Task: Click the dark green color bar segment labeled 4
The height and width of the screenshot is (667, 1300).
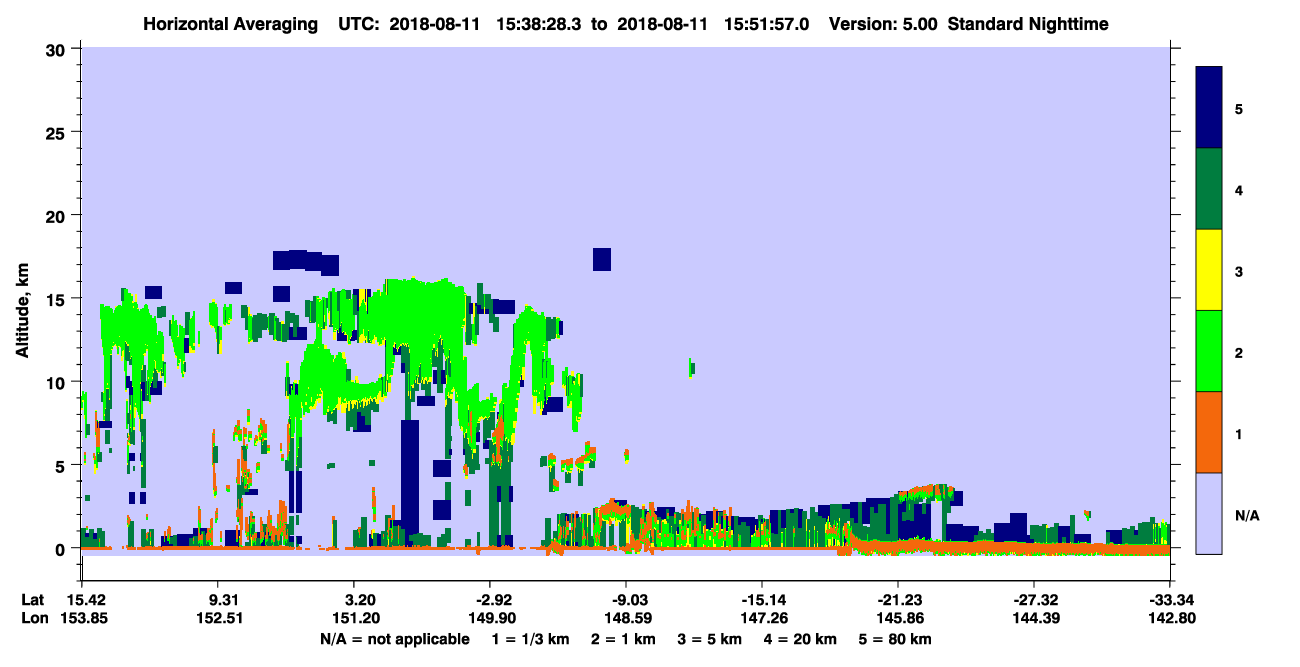Action: (1209, 189)
